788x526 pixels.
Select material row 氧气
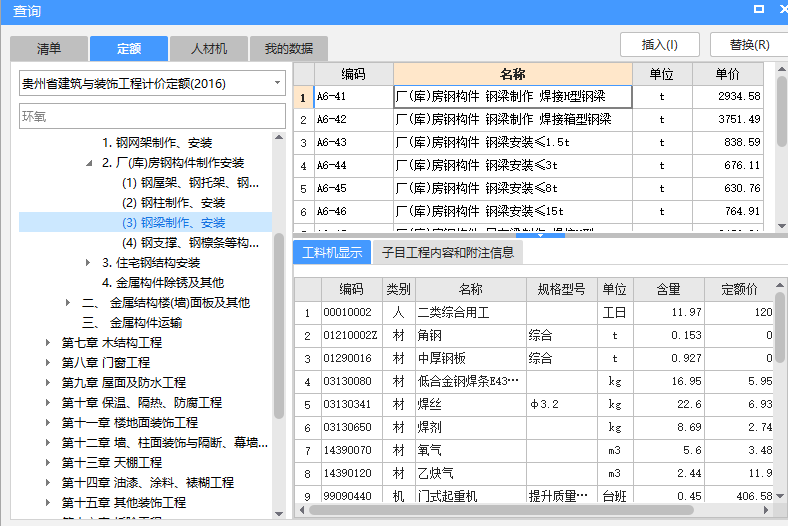(534, 451)
